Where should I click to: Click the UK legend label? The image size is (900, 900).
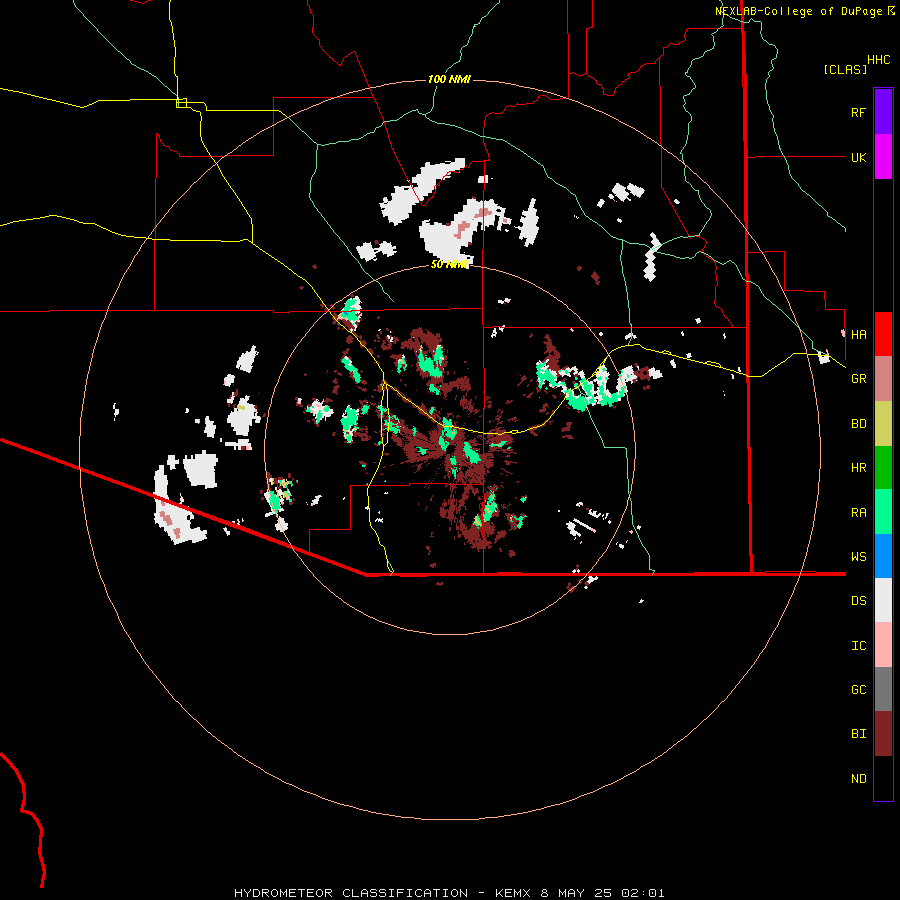pos(858,157)
